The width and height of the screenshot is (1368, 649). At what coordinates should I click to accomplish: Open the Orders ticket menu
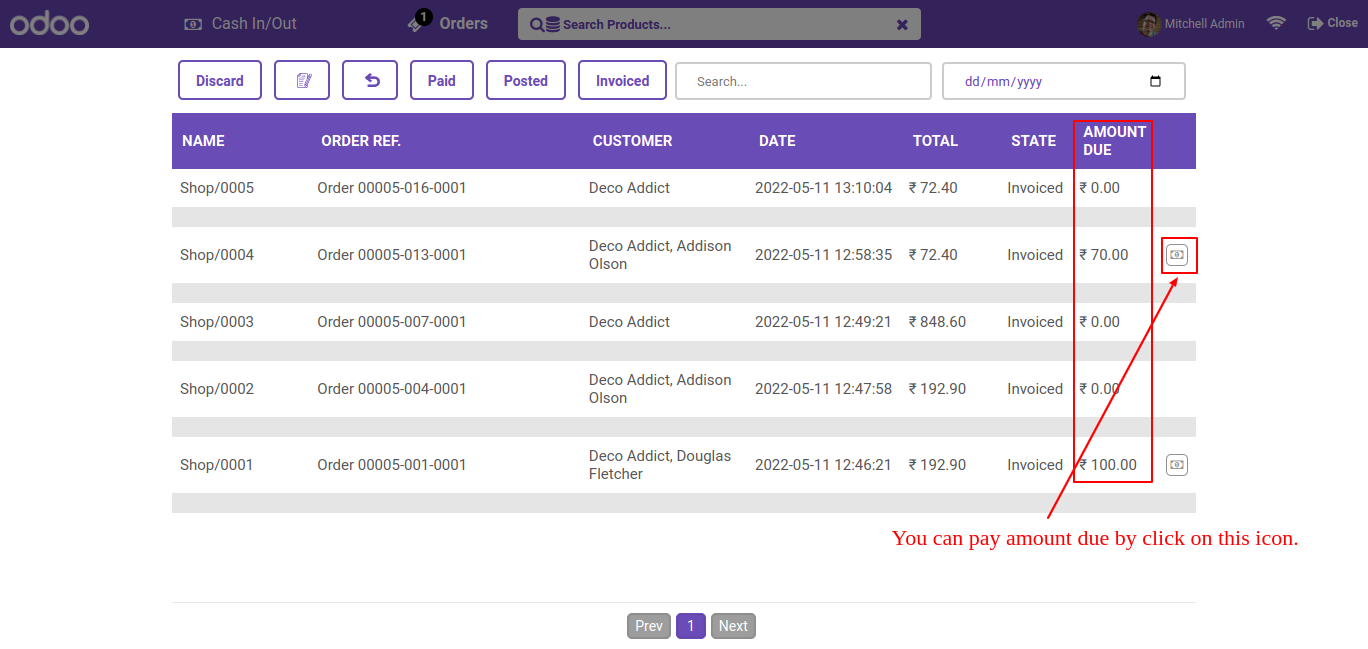coord(448,24)
